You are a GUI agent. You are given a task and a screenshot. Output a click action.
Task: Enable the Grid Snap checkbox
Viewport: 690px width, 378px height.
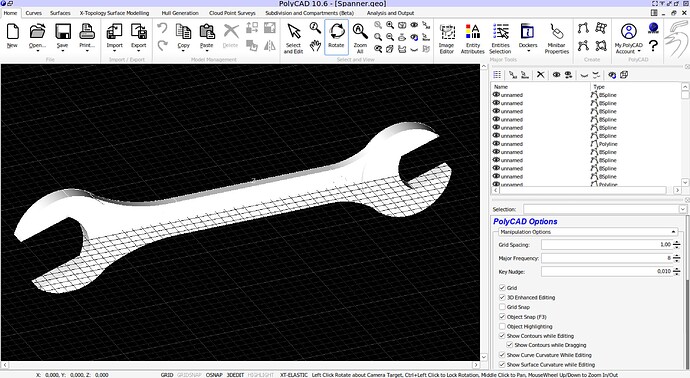(x=502, y=307)
